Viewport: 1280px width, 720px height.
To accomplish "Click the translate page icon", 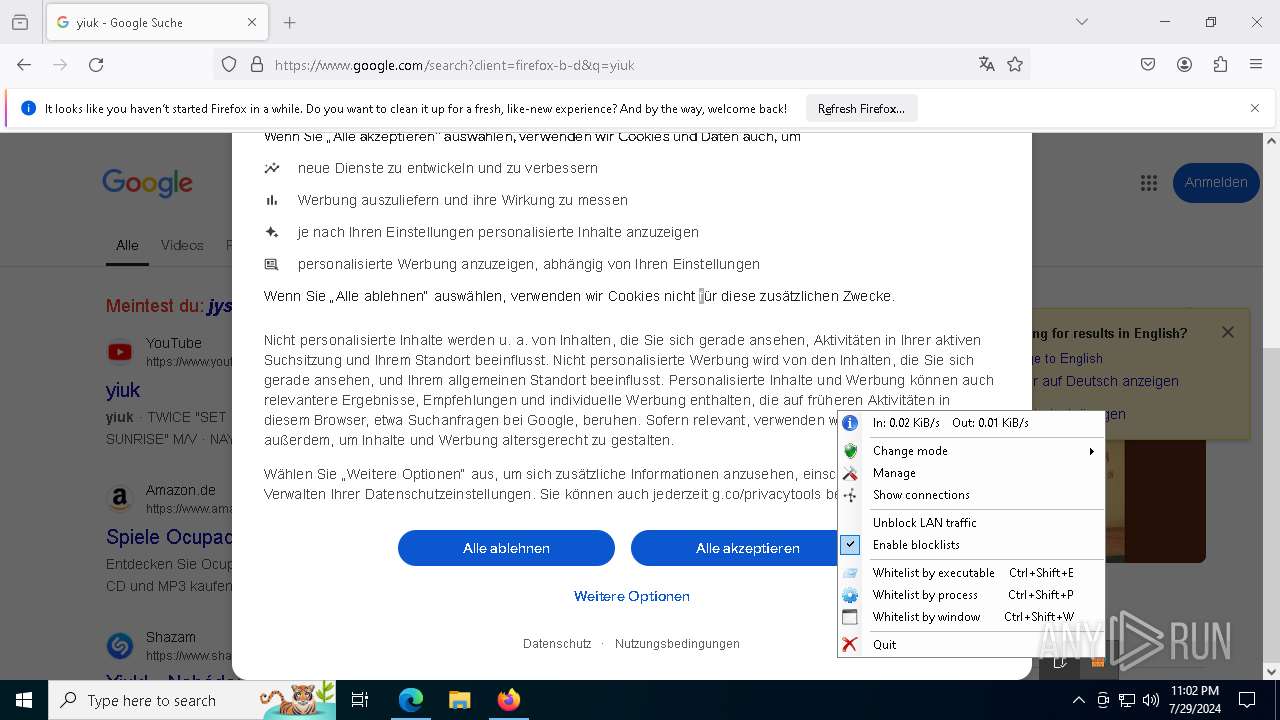I will tap(987, 65).
